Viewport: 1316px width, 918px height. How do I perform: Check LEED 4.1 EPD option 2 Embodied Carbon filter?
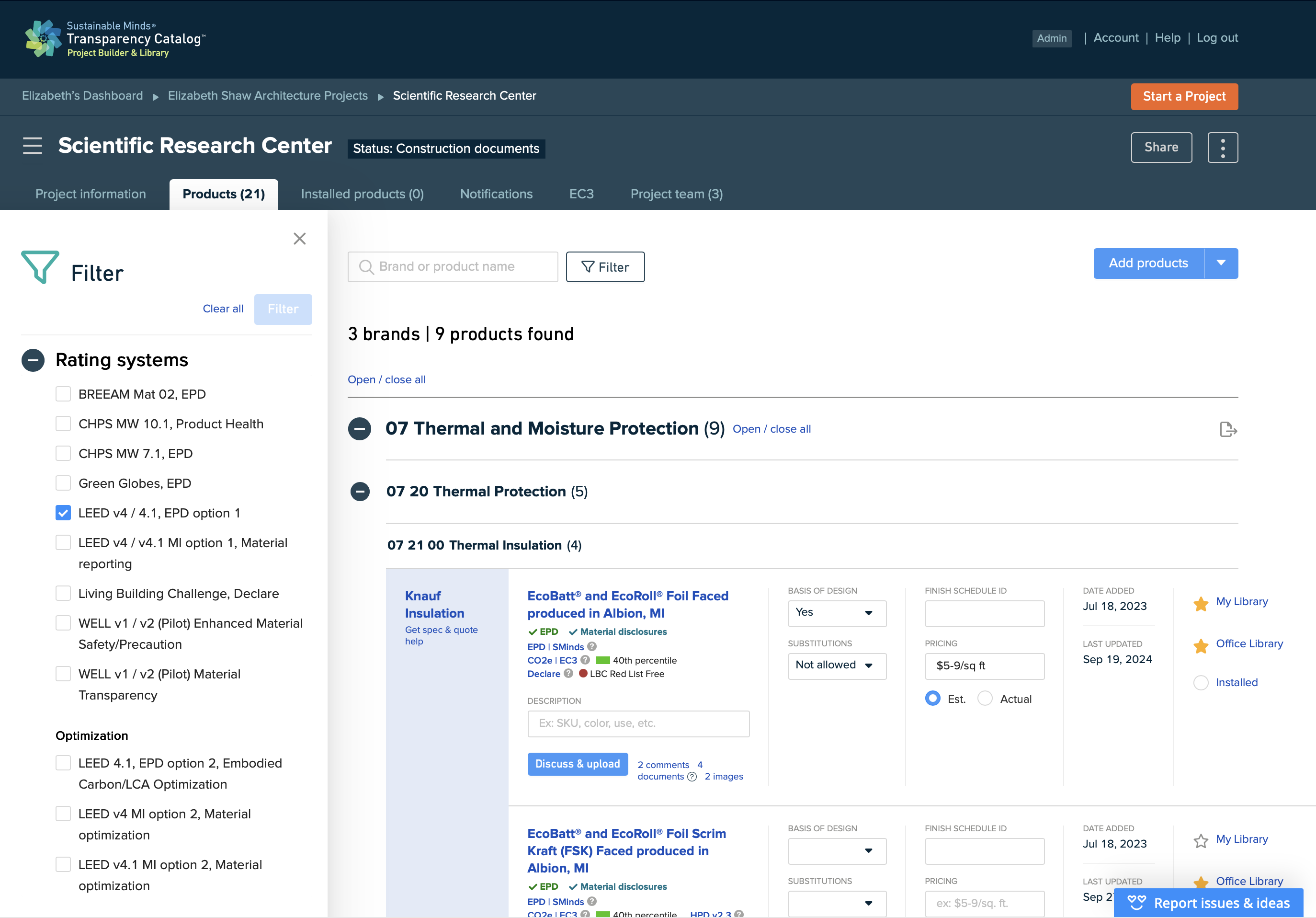coord(63,763)
